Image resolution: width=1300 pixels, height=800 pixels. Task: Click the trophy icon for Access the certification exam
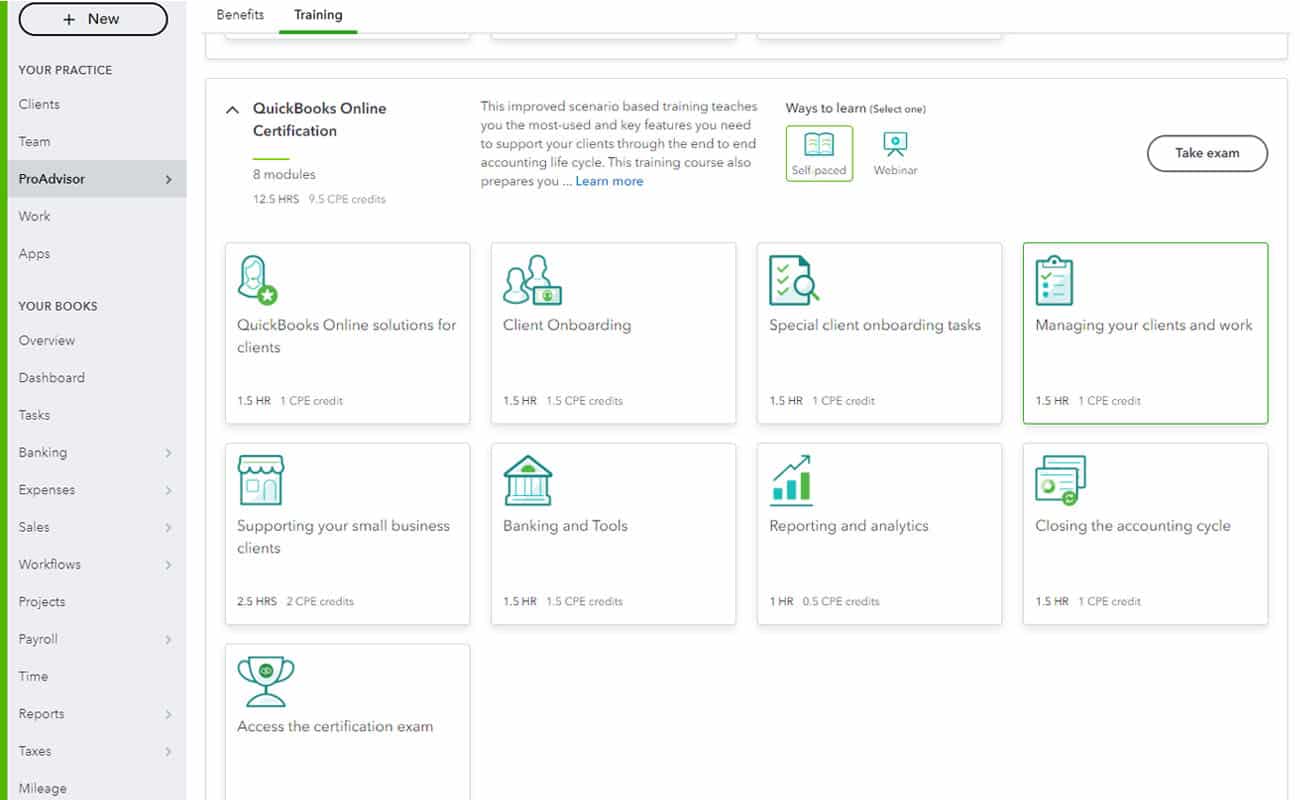point(266,683)
